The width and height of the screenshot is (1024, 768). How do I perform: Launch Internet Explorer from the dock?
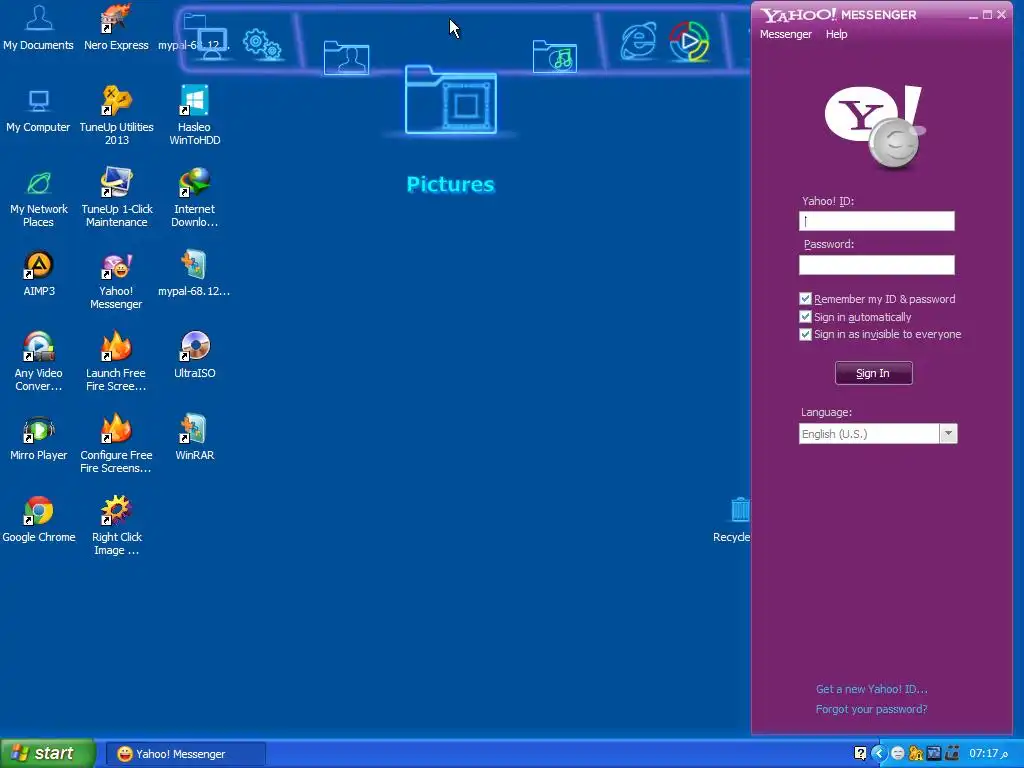638,40
